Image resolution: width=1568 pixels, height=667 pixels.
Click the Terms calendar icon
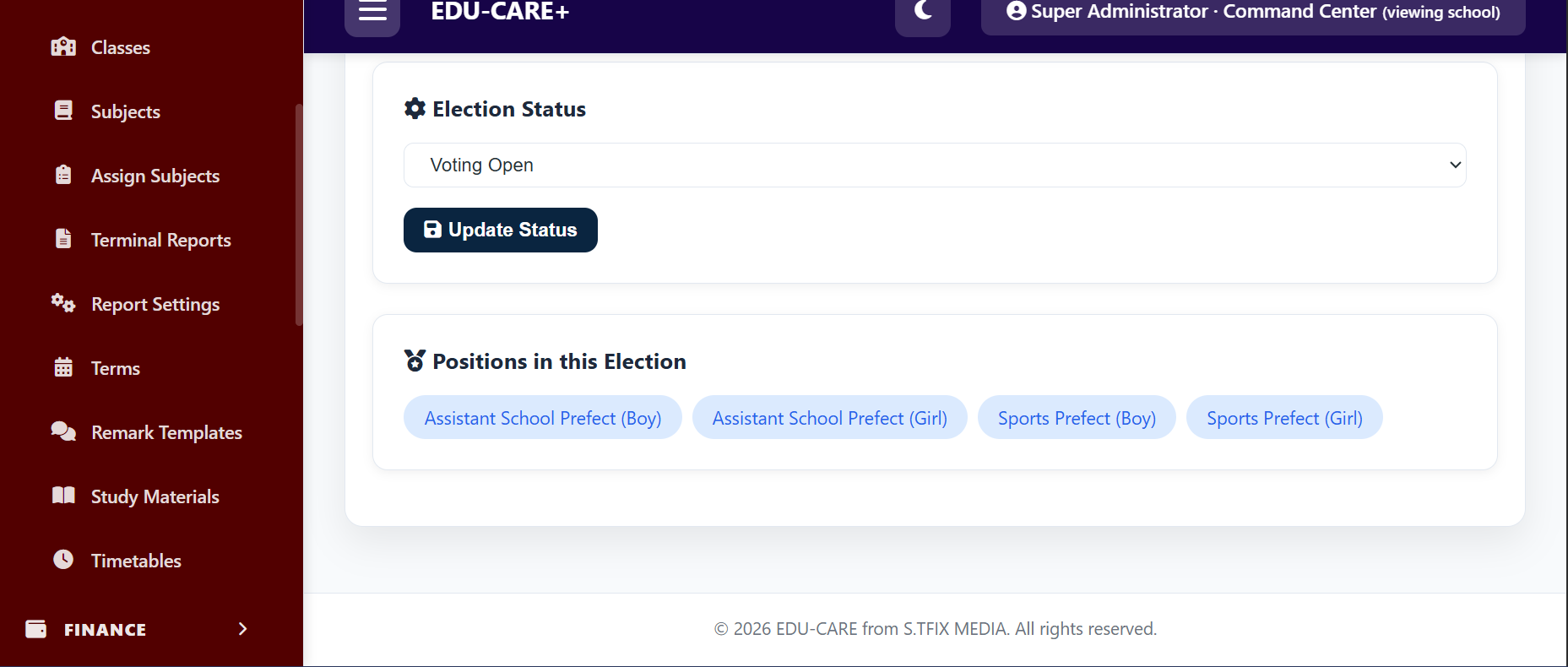(63, 367)
